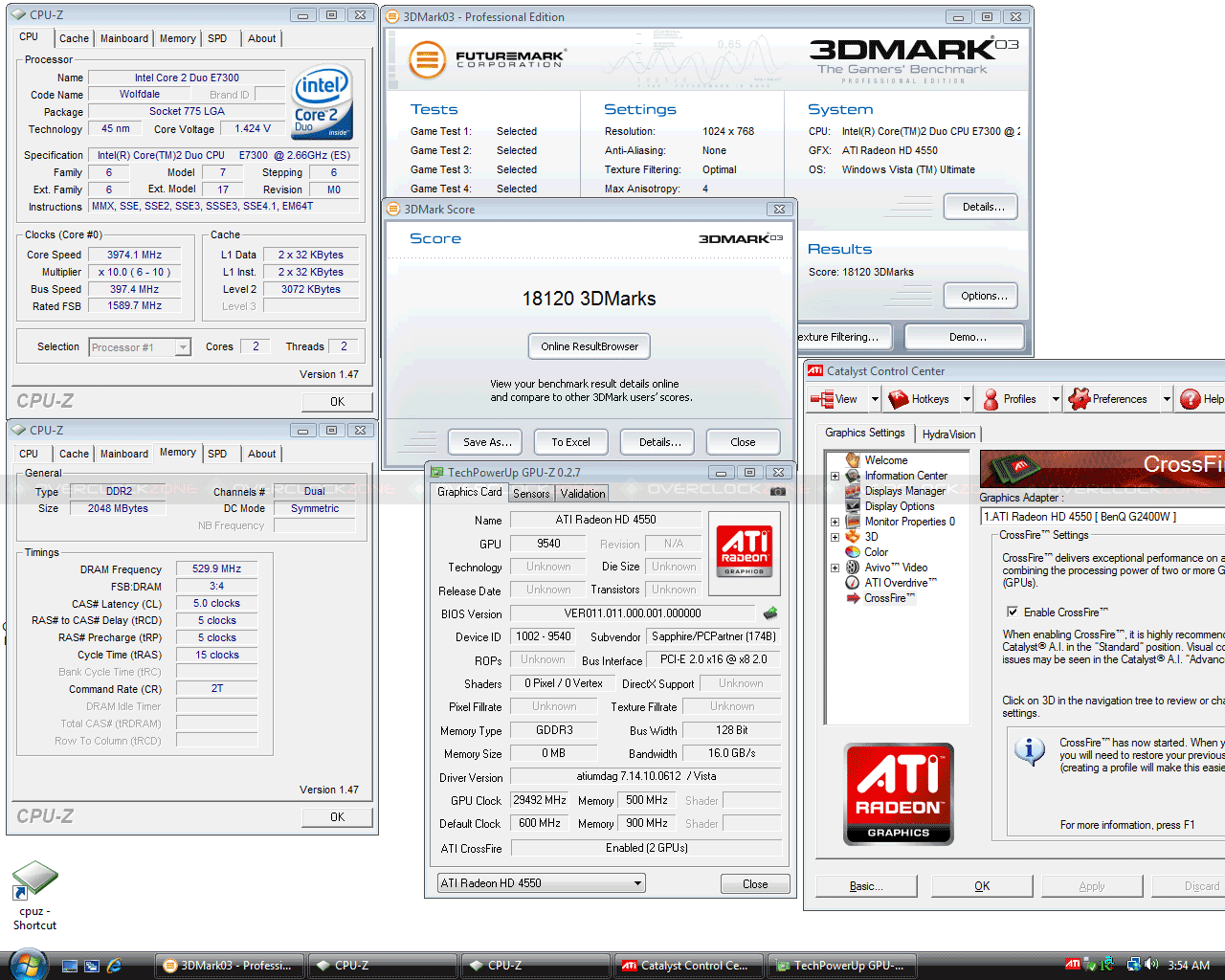The height and width of the screenshot is (980, 1225).
Task: Click the Online ResultBrowser button
Action: point(590,346)
